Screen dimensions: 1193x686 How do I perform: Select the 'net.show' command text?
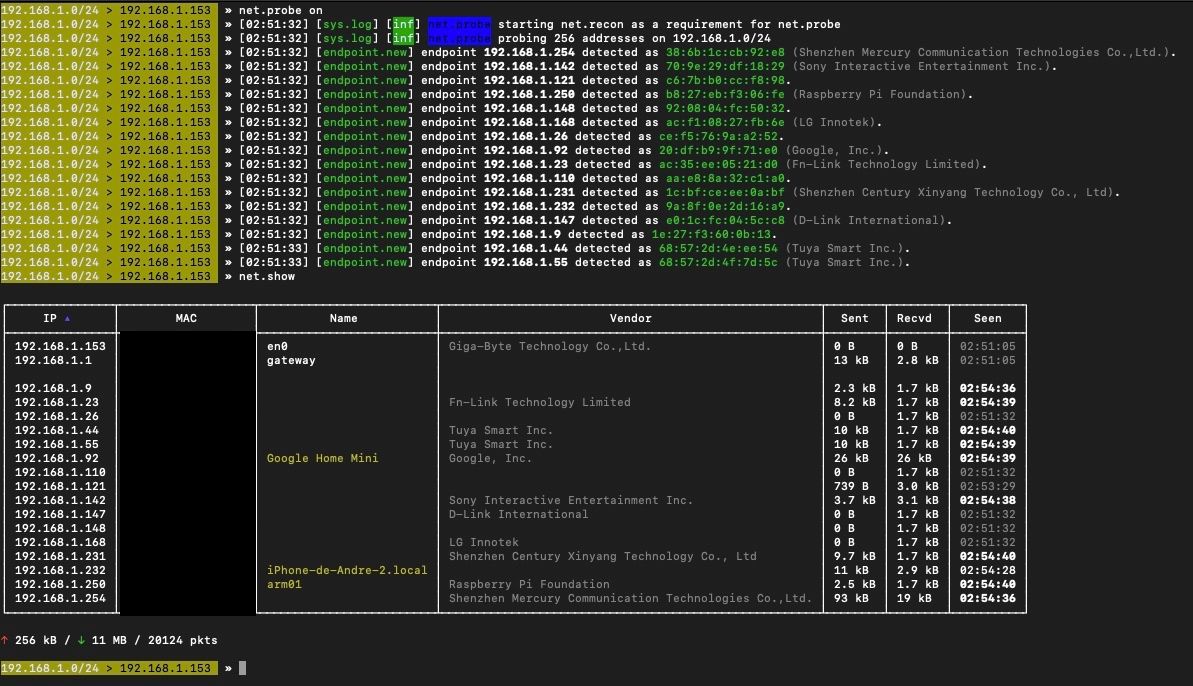click(x=267, y=277)
